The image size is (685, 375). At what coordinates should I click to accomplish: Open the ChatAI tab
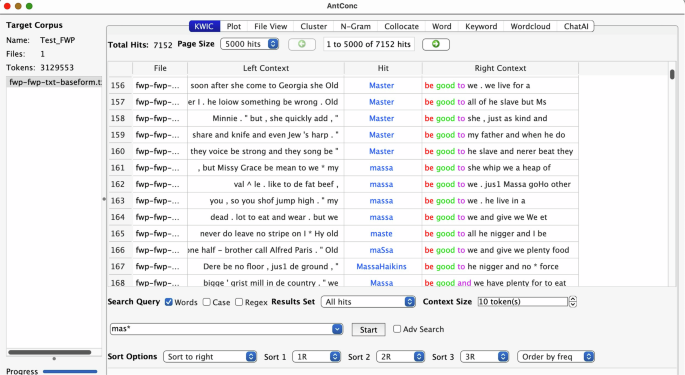pyautogui.click(x=575, y=26)
